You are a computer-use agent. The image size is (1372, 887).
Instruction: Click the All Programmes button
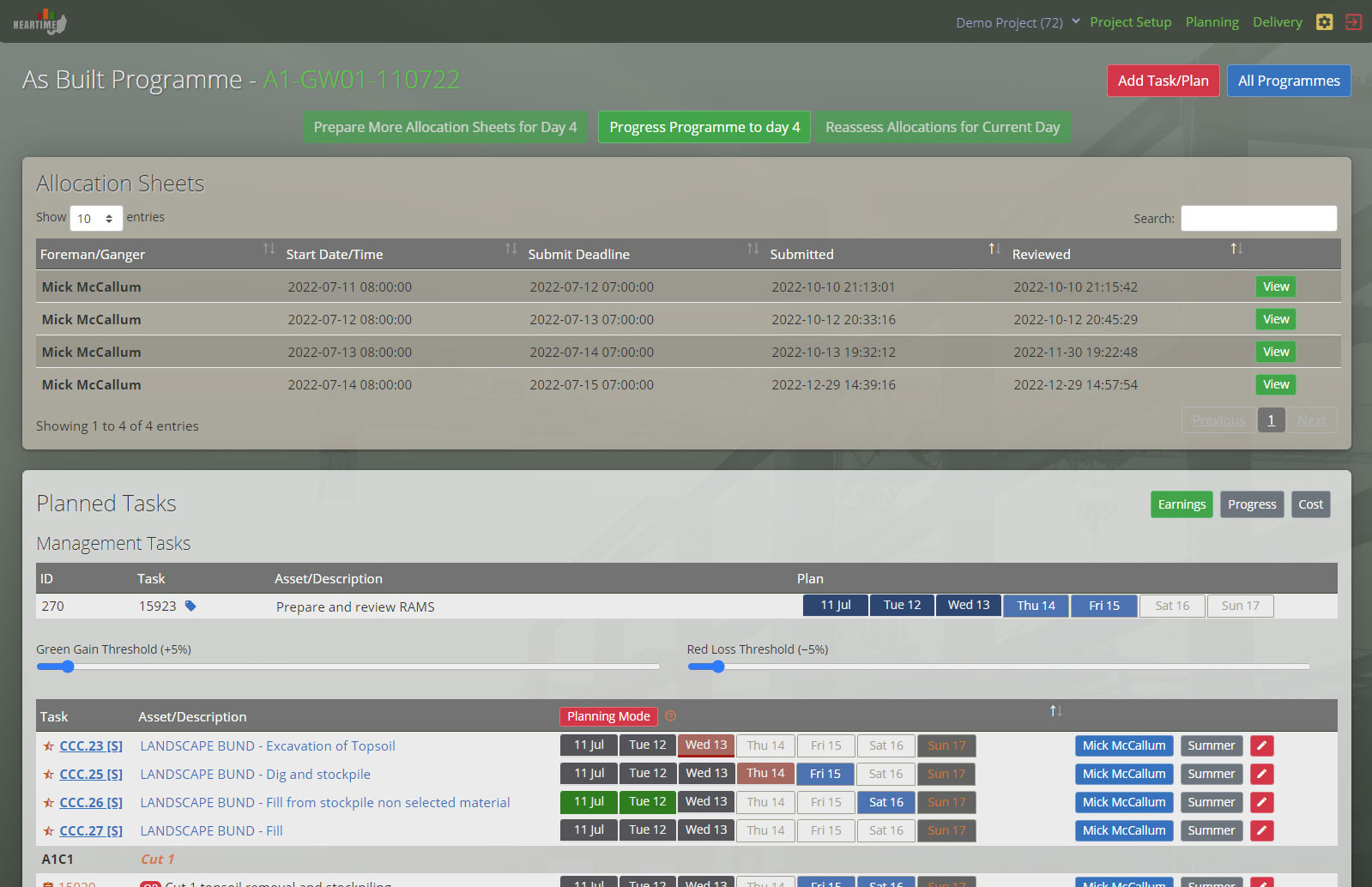coord(1289,81)
